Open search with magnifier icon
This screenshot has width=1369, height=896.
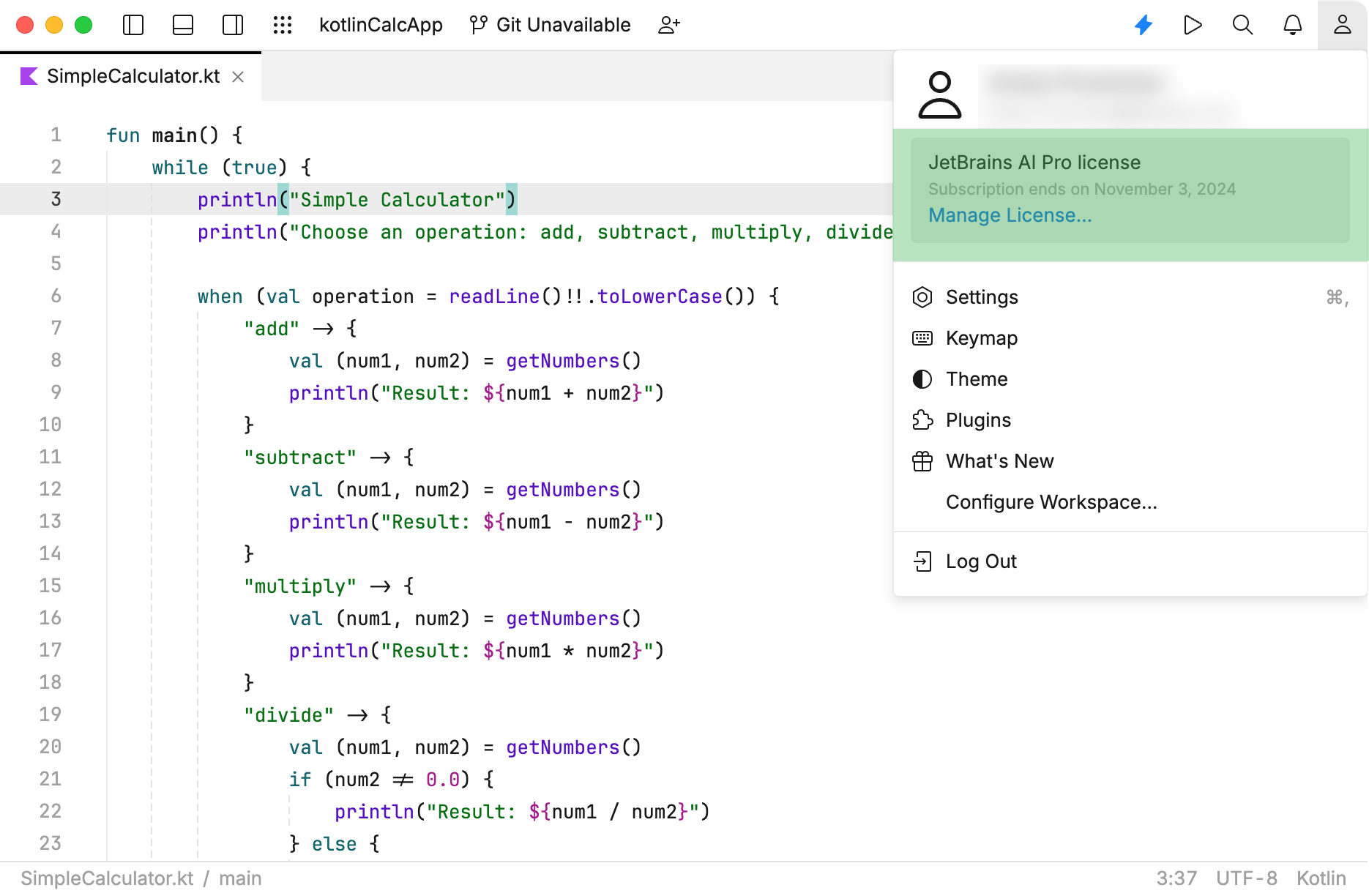coord(1242,25)
